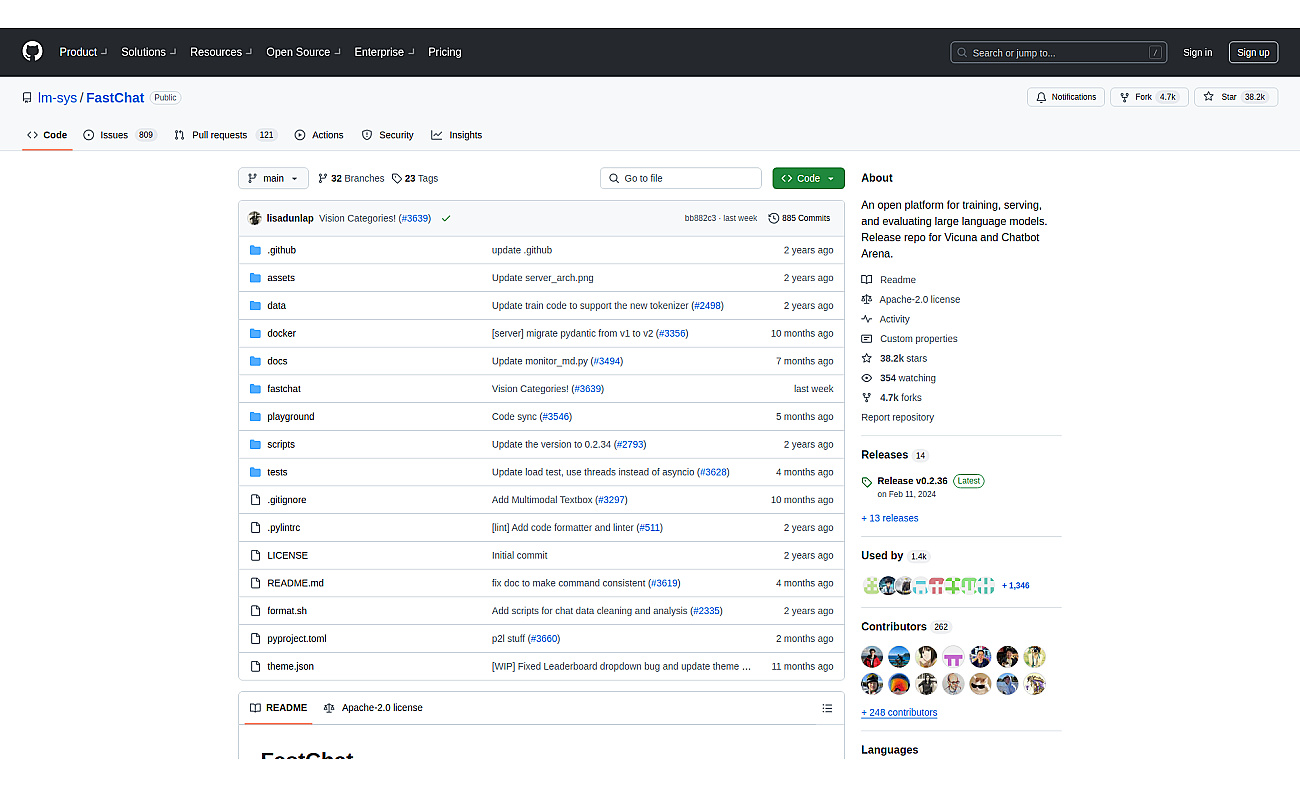Open the theme.json file
Viewport: 1300px width, 788px height.
point(290,666)
